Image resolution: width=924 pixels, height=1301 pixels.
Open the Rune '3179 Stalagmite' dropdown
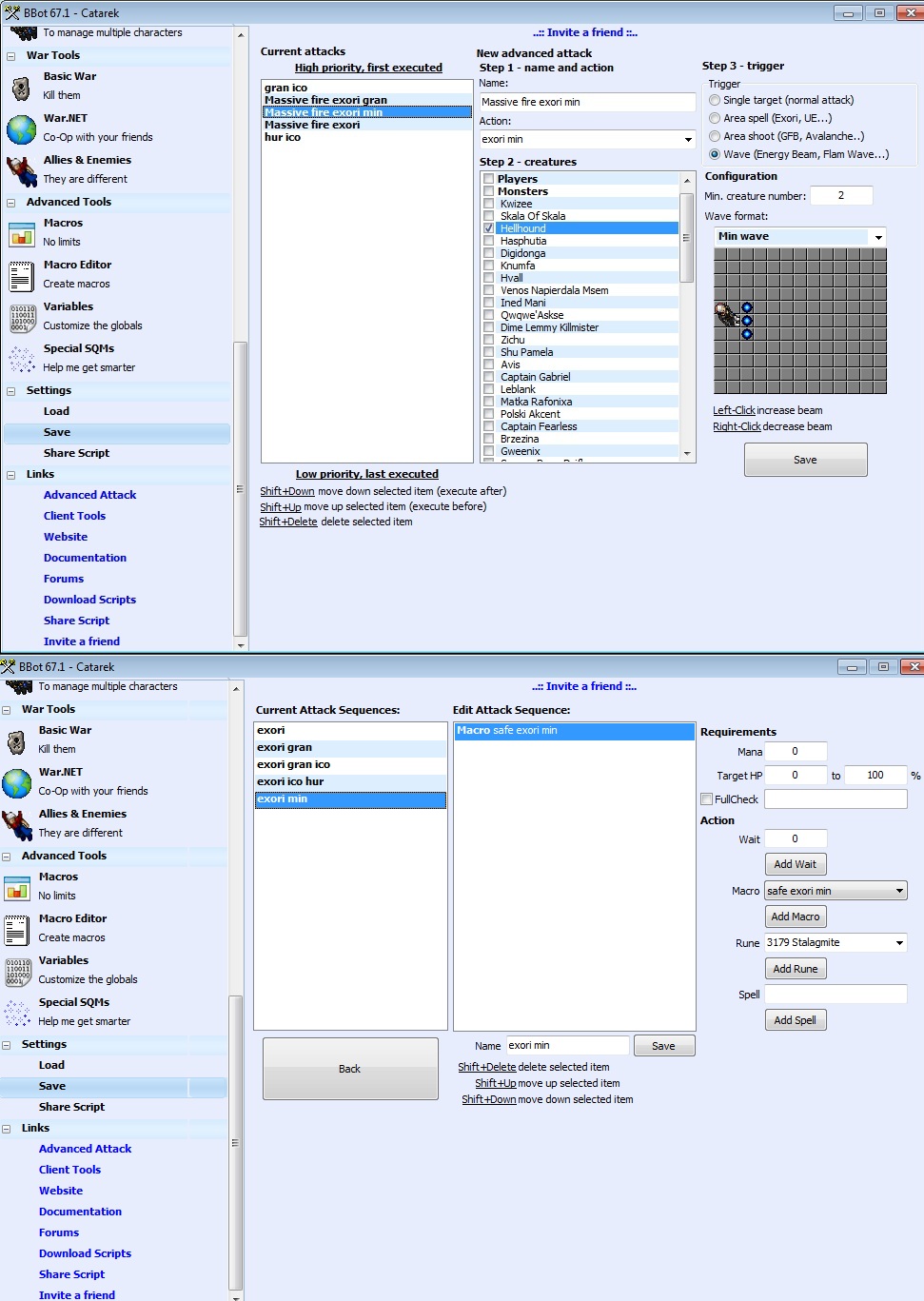pos(898,943)
